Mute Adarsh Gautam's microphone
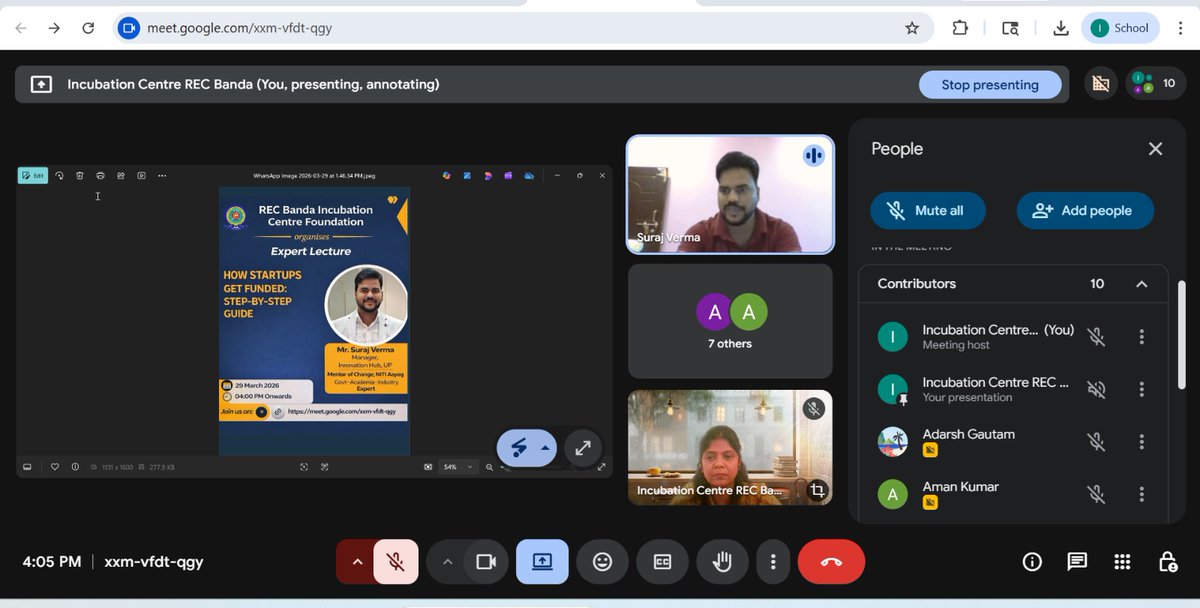Image resolution: width=1200 pixels, height=608 pixels. 1097,441
